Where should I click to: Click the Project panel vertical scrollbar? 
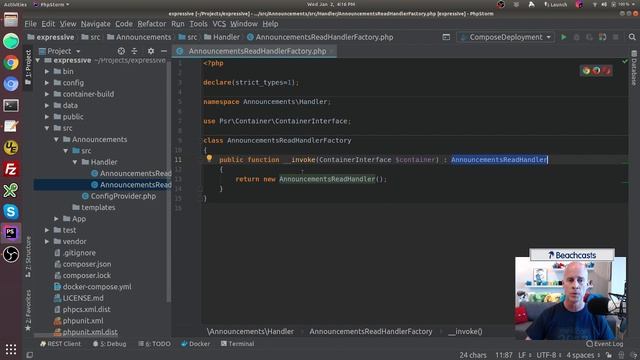point(169,182)
